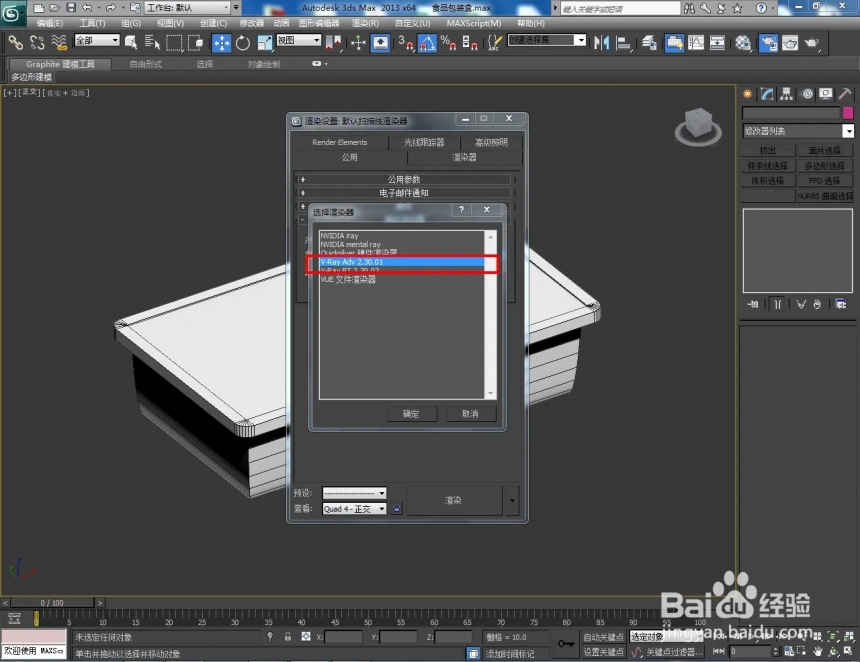860x662 pixels.
Task: Click the Bind to Space Warp tool
Action: (59, 42)
